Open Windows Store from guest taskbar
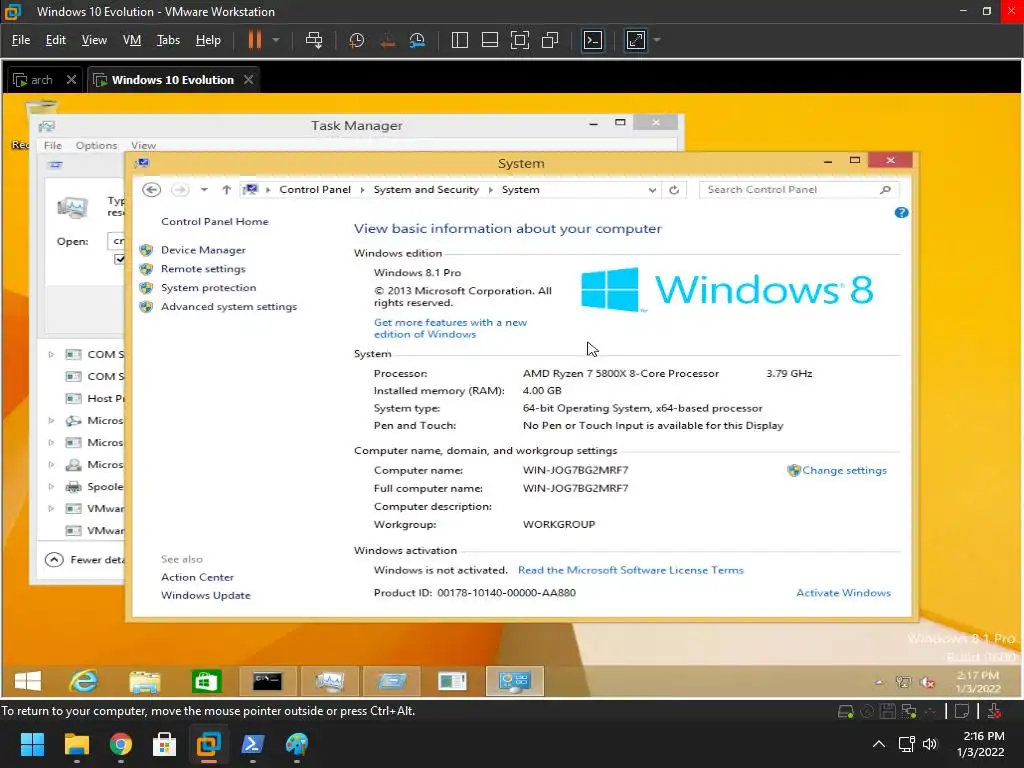1024x768 pixels. 206,681
